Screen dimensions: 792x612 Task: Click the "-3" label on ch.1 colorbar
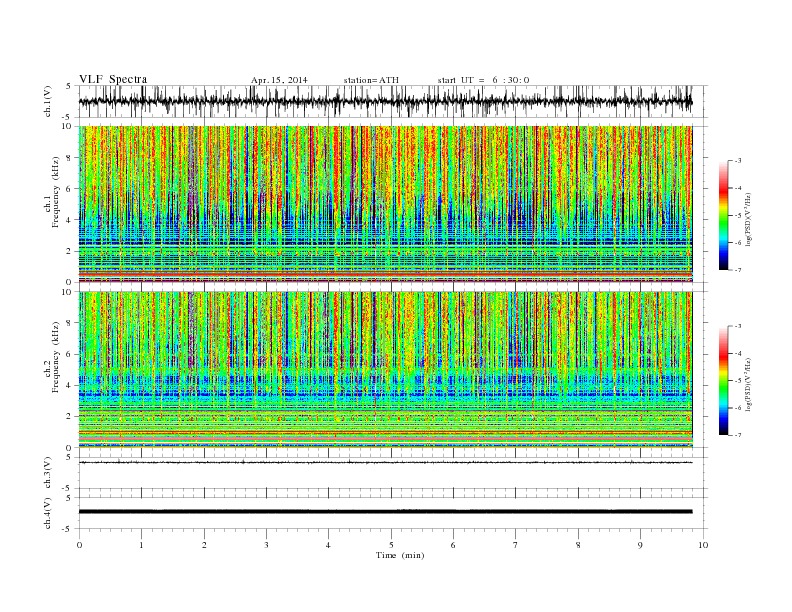(737, 161)
